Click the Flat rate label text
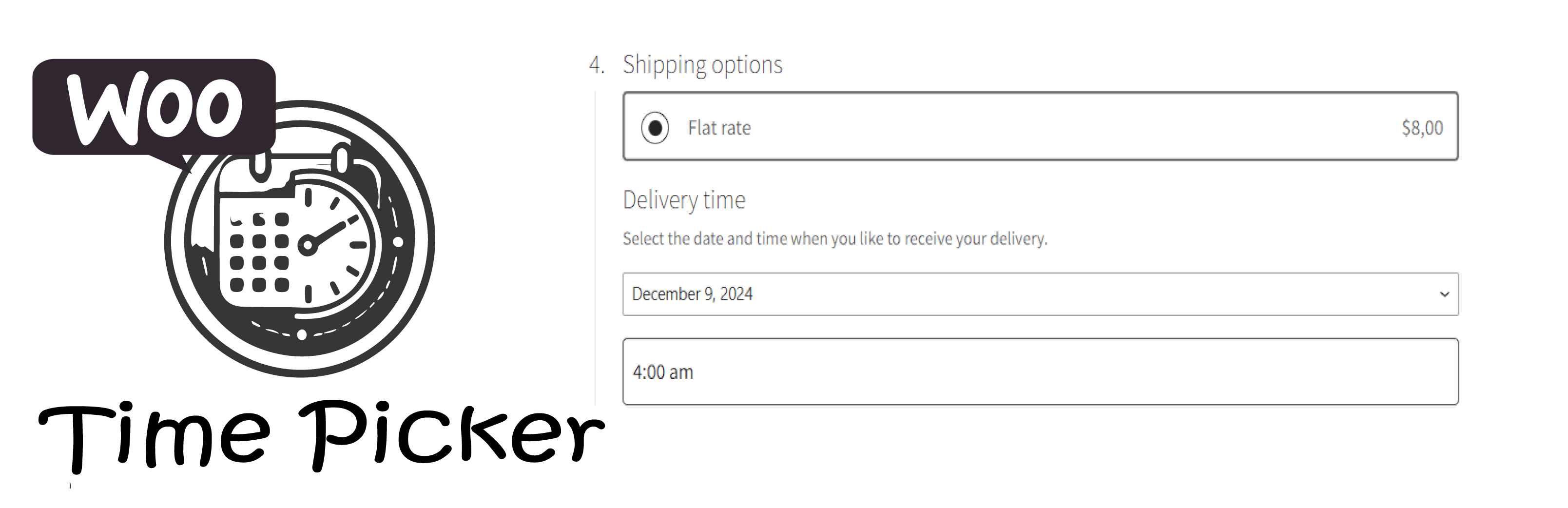 pos(719,128)
